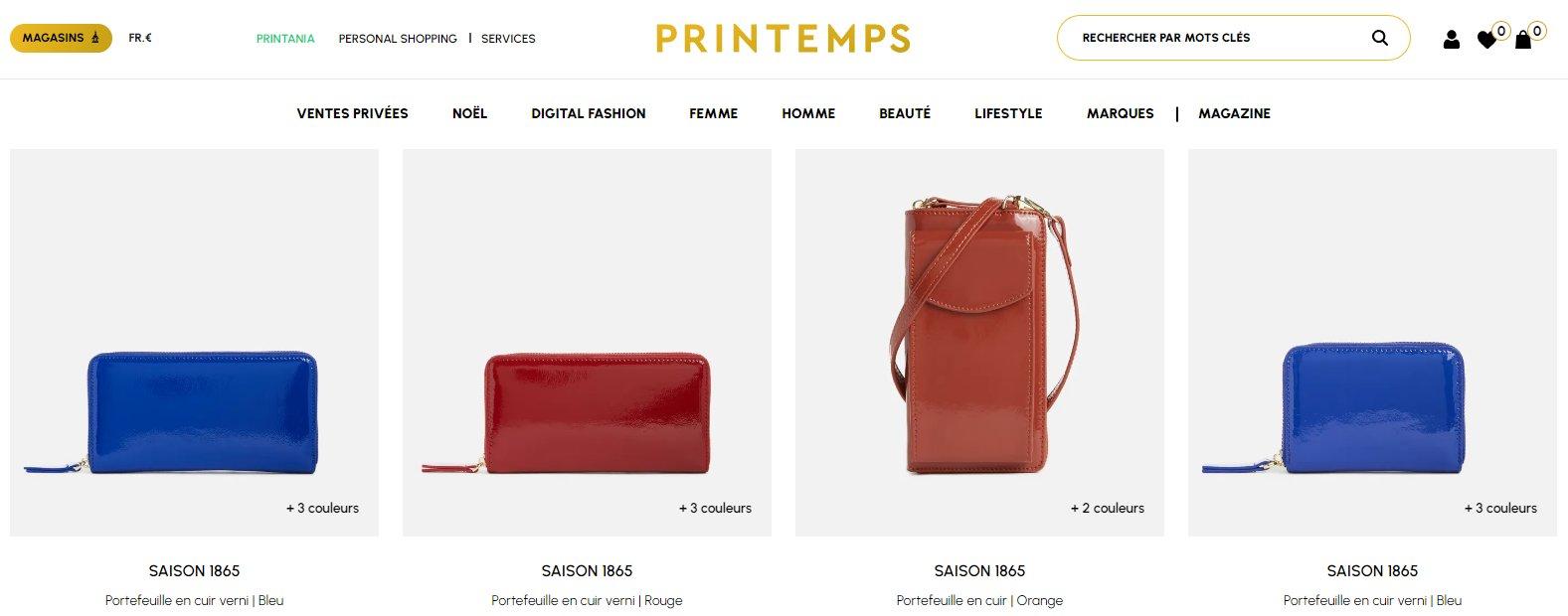1568x616 pixels.
Task: Expand the Marques menu
Action: [x=1120, y=113]
